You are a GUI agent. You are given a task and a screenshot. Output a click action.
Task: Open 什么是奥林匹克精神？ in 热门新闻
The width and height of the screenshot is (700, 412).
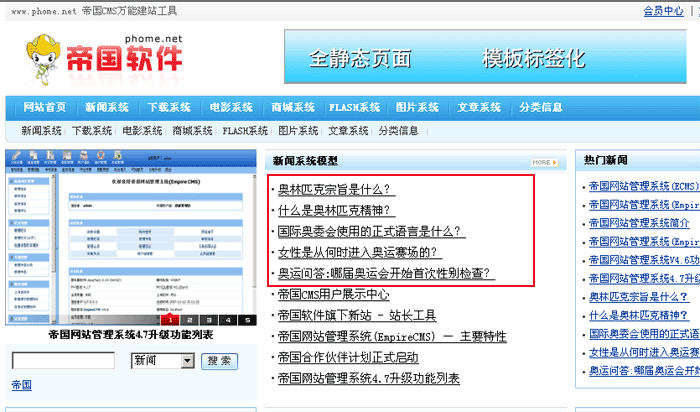click(639, 316)
